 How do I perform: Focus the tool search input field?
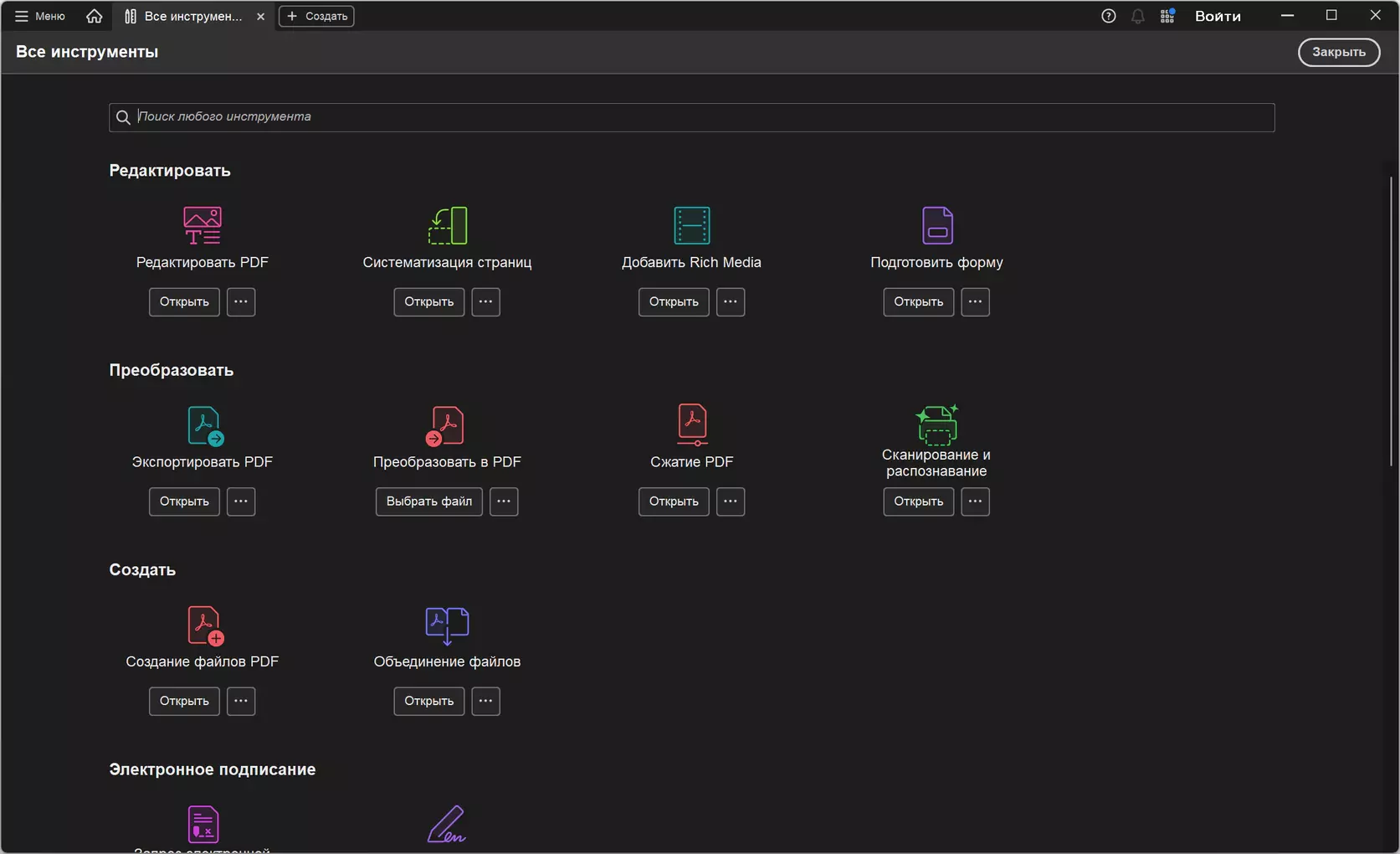691,117
